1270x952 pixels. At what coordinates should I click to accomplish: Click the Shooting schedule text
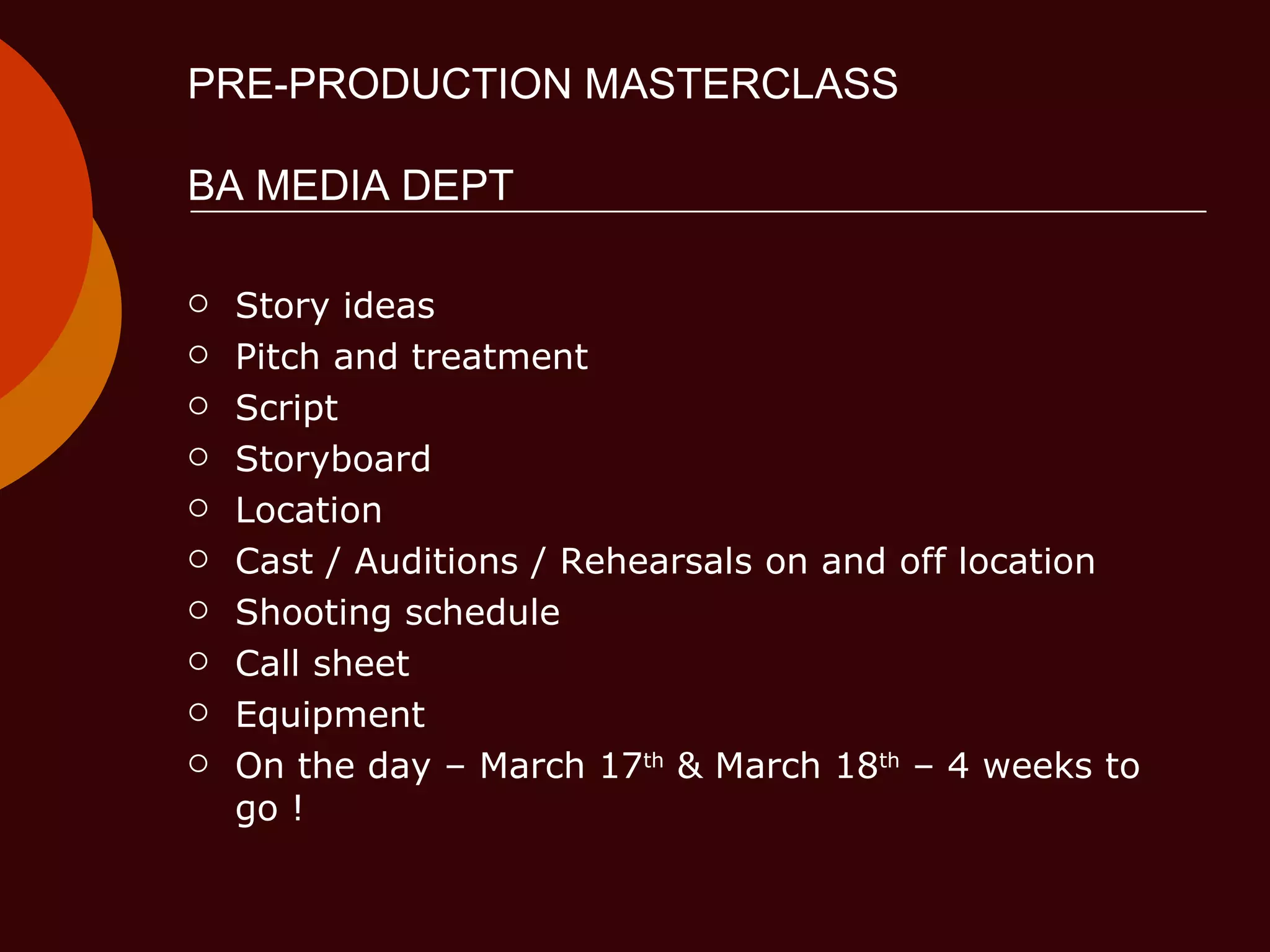(x=397, y=613)
